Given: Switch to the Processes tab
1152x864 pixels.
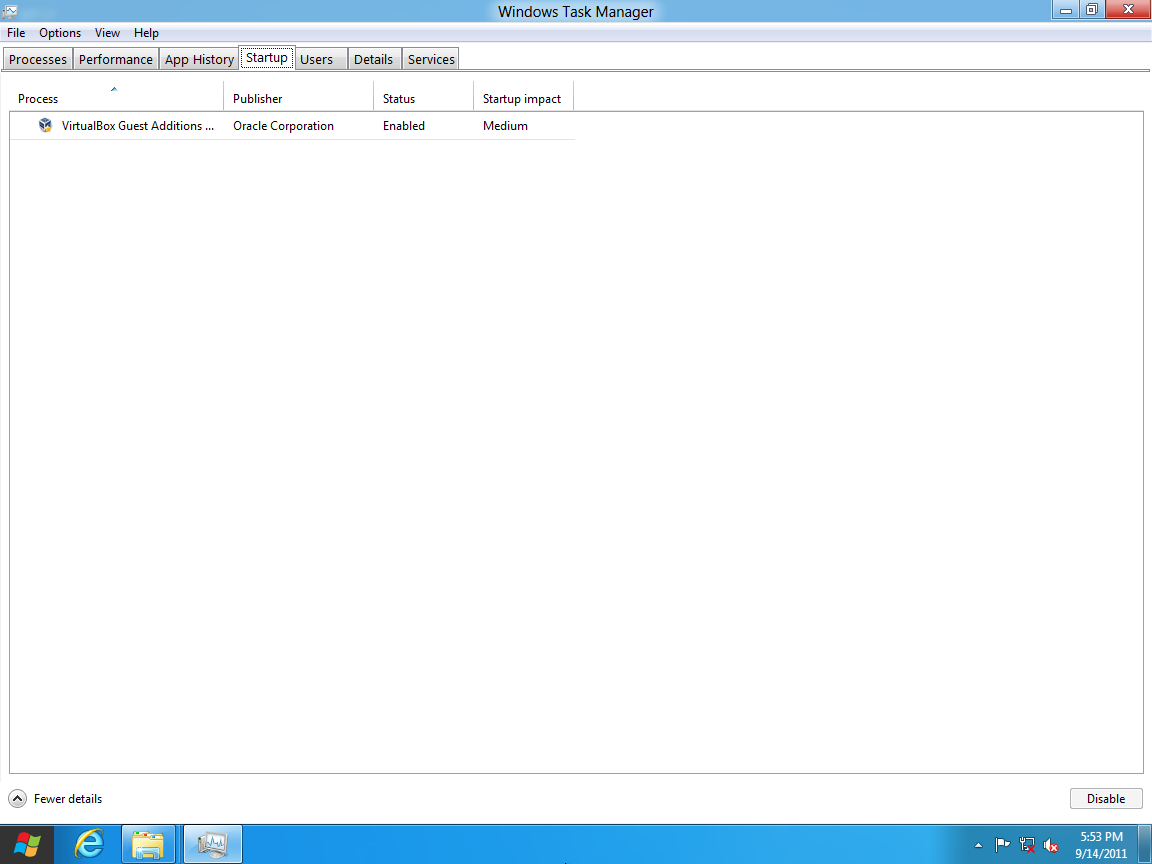Looking at the screenshot, I should 37,60.
